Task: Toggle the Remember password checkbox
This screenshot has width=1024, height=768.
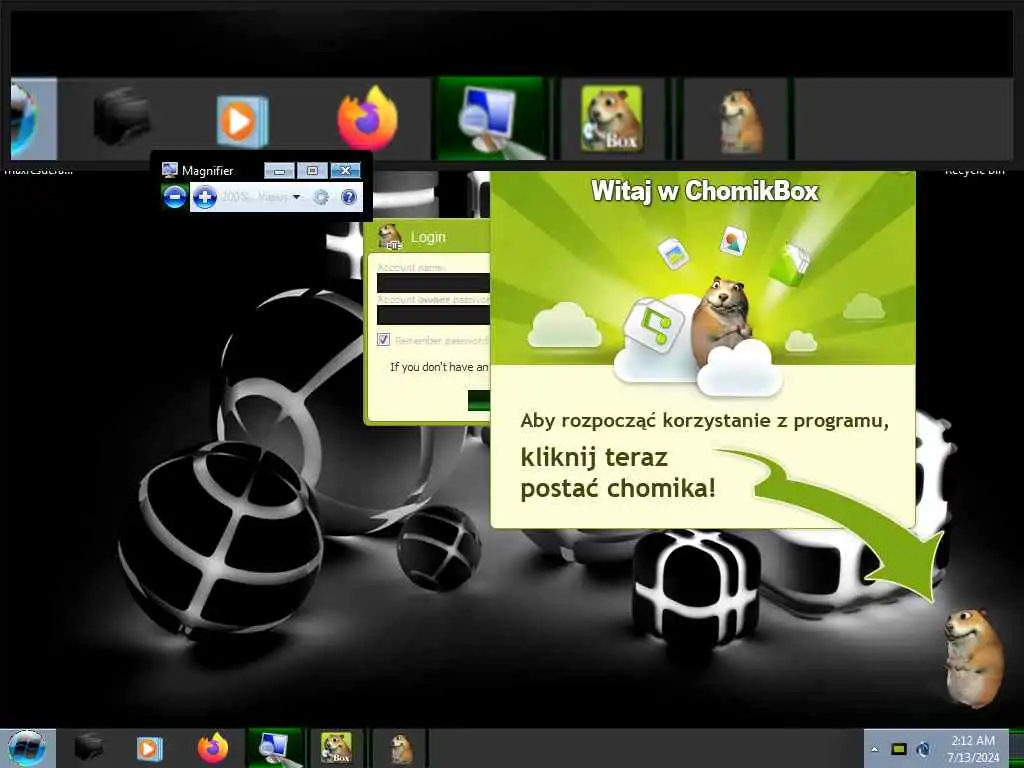Action: (x=383, y=340)
